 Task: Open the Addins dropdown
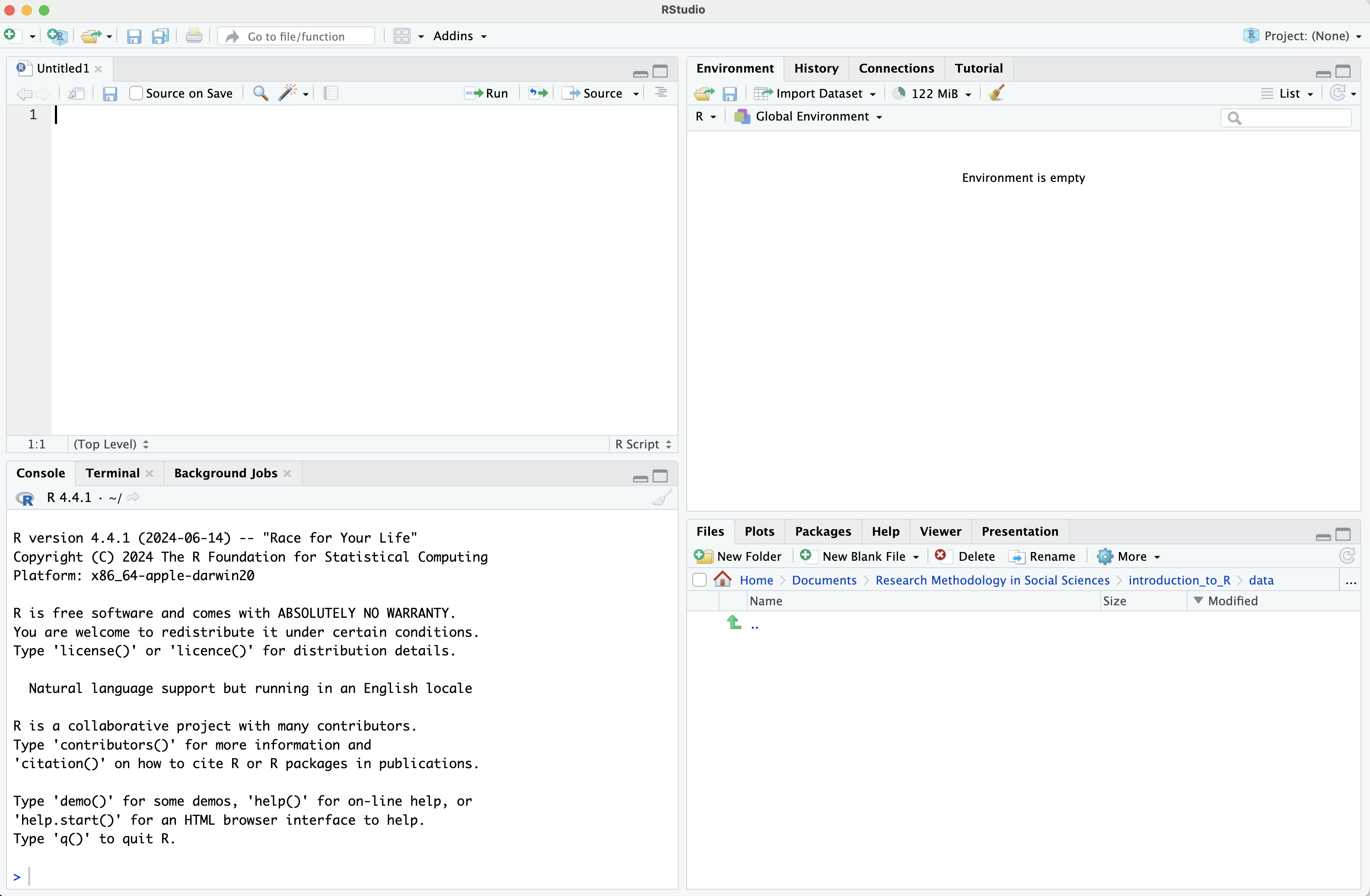click(x=460, y=36)
